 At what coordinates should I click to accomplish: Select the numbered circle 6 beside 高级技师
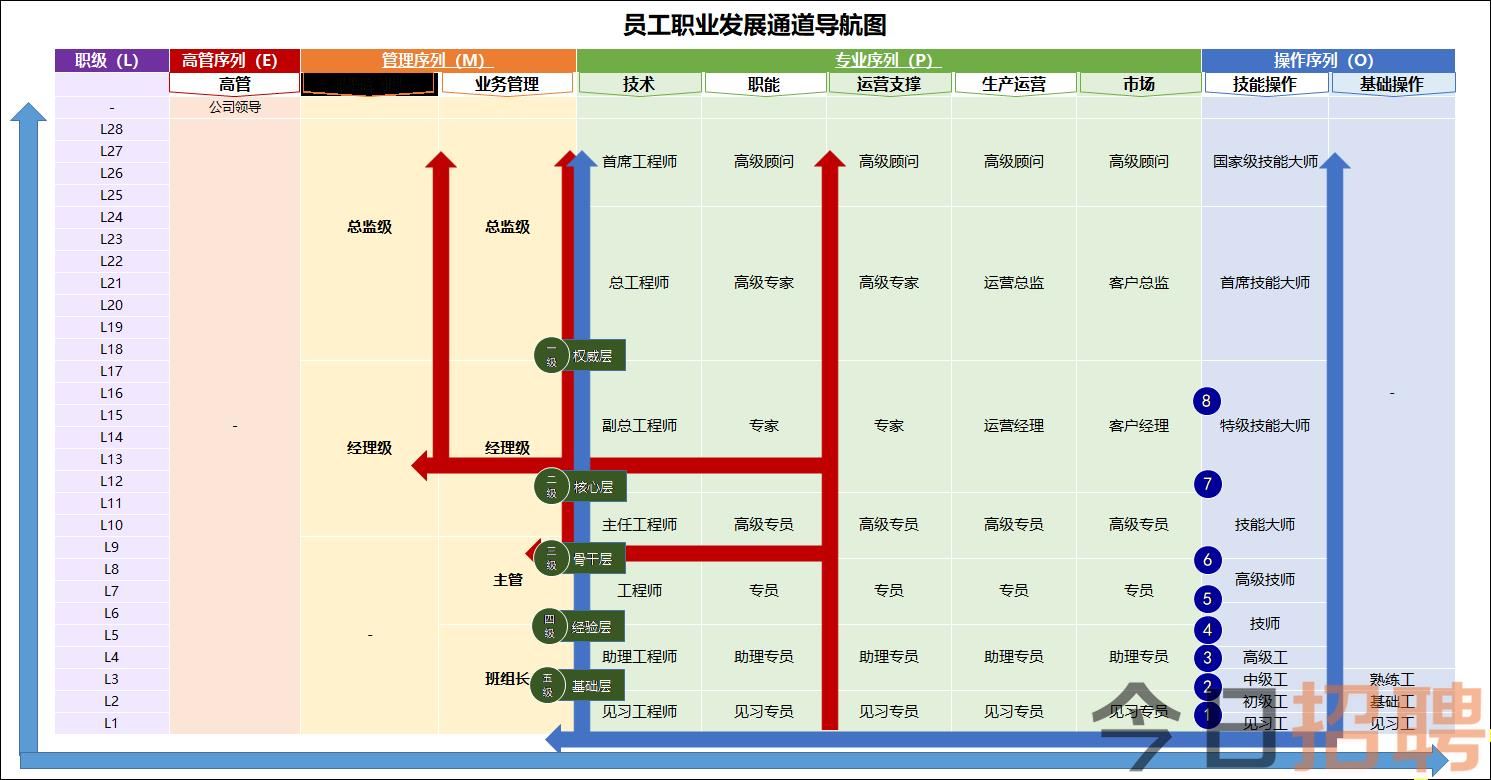(x=1208, y=560)
